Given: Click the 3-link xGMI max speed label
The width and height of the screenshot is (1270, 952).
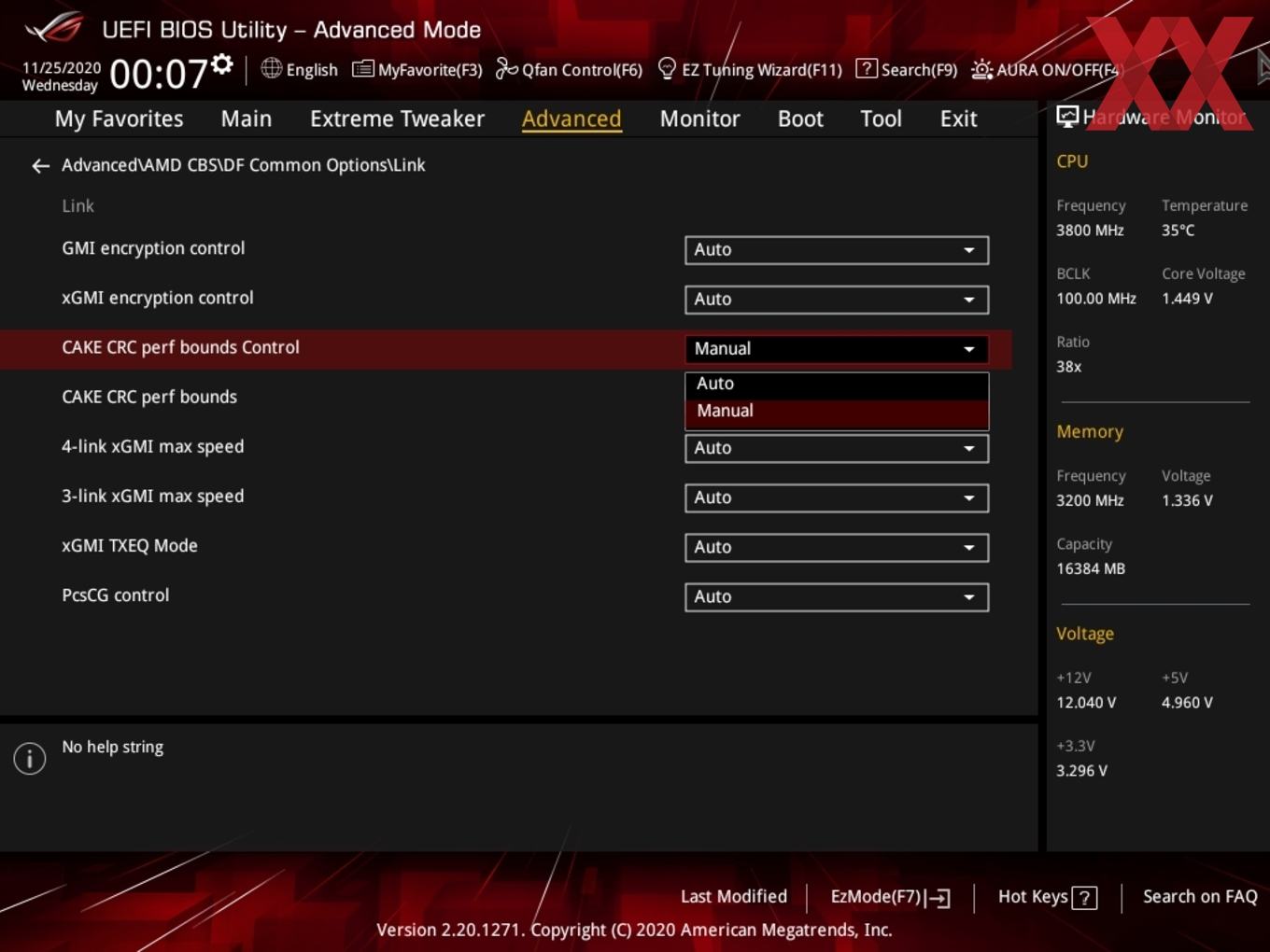Looking at the screenshot, I should (153, 496).
